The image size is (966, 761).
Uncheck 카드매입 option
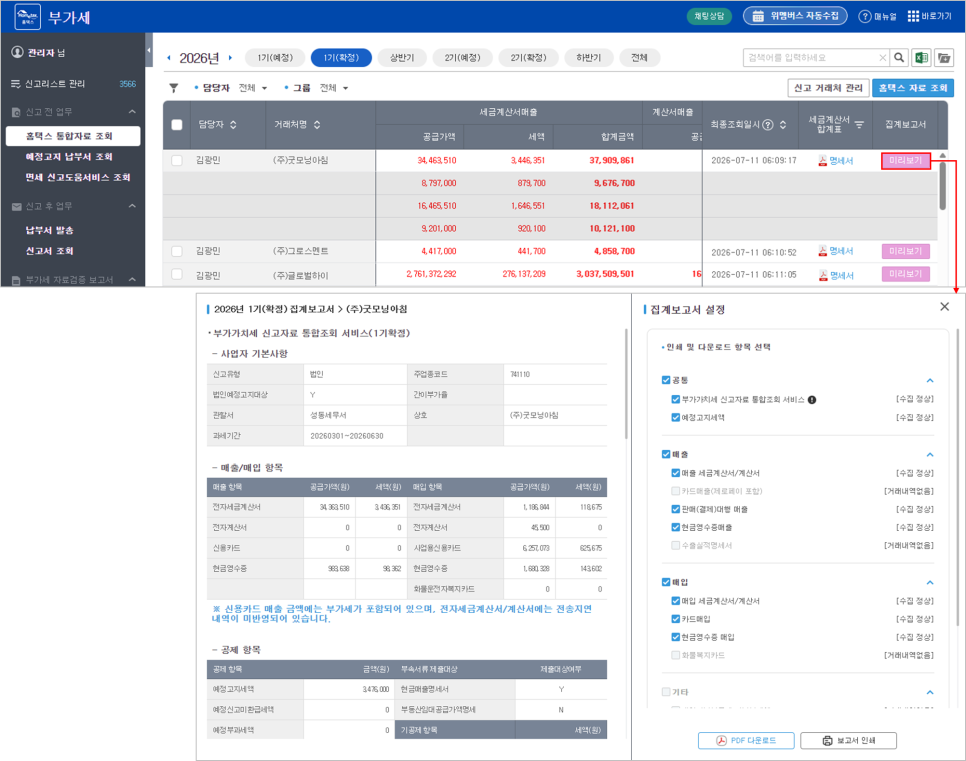[676, 619]
